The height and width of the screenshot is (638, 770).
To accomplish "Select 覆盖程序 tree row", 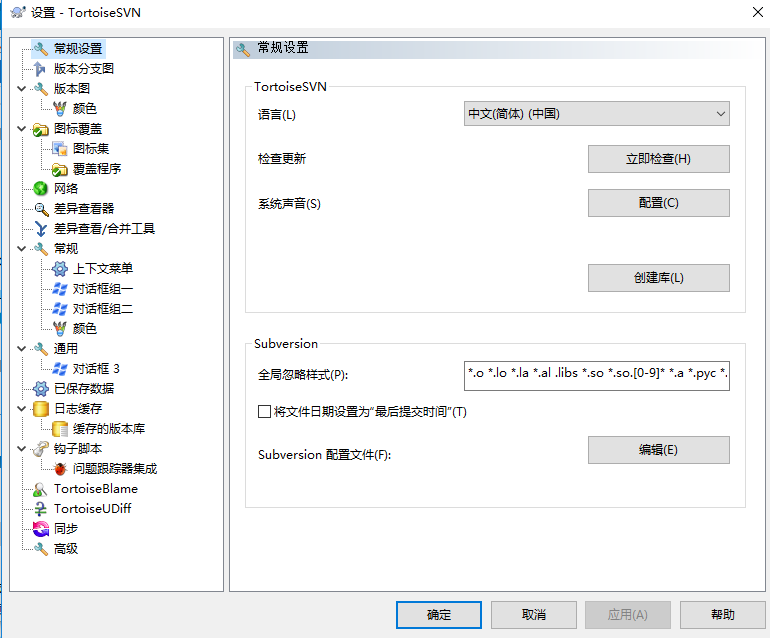I will coord(97,169).
